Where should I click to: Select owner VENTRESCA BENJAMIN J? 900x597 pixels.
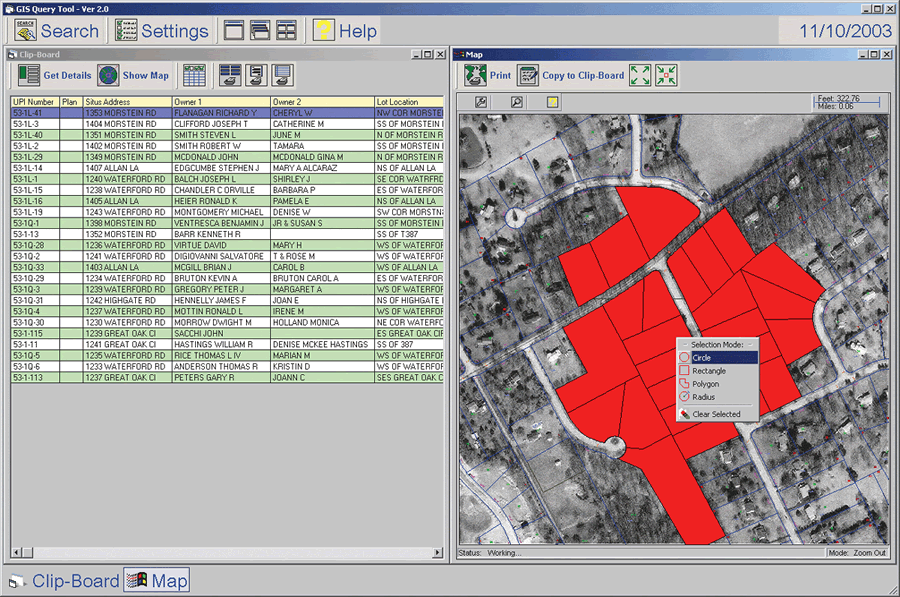(221, 223)
